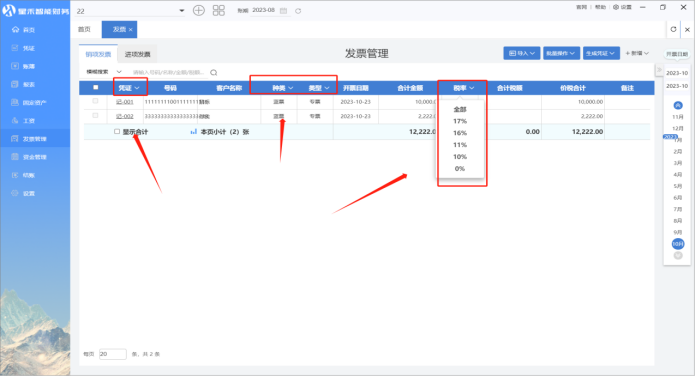Open voucher link 记-001
This screenshot has height=377, width=695.
click(x=125, y=102)
